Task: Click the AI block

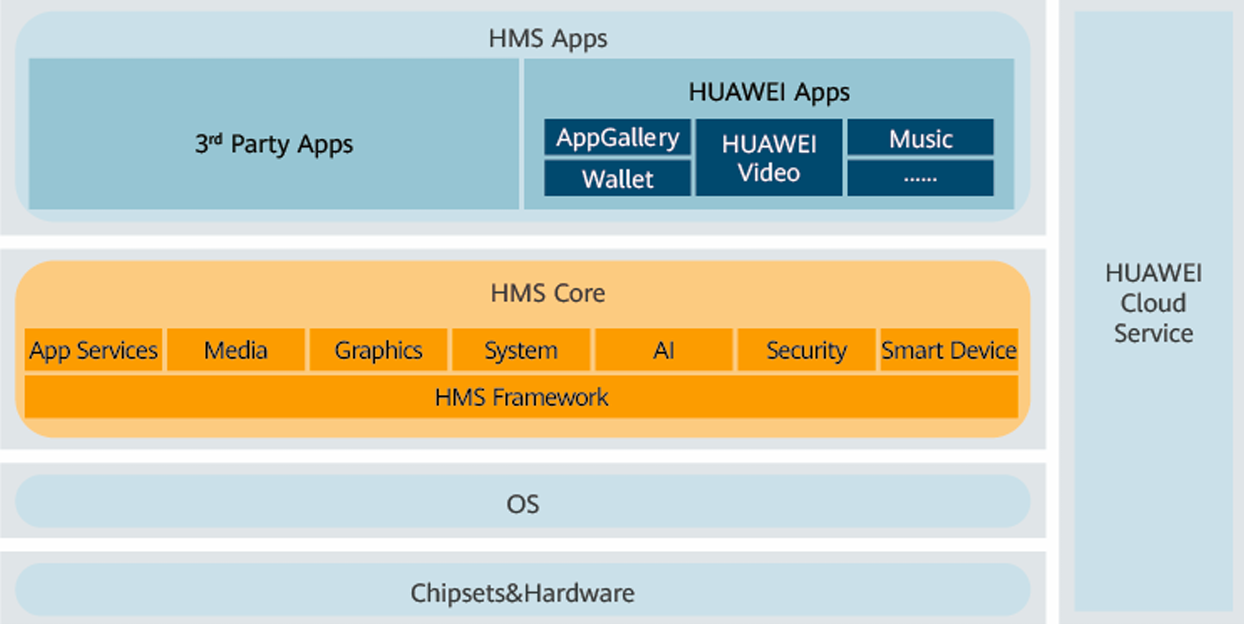Action: tap(664, 350)
